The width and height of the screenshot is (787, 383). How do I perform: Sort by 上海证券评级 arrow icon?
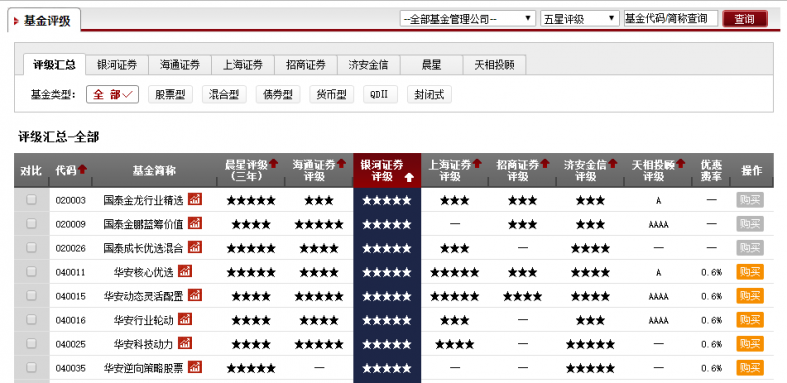coord(477,164)
